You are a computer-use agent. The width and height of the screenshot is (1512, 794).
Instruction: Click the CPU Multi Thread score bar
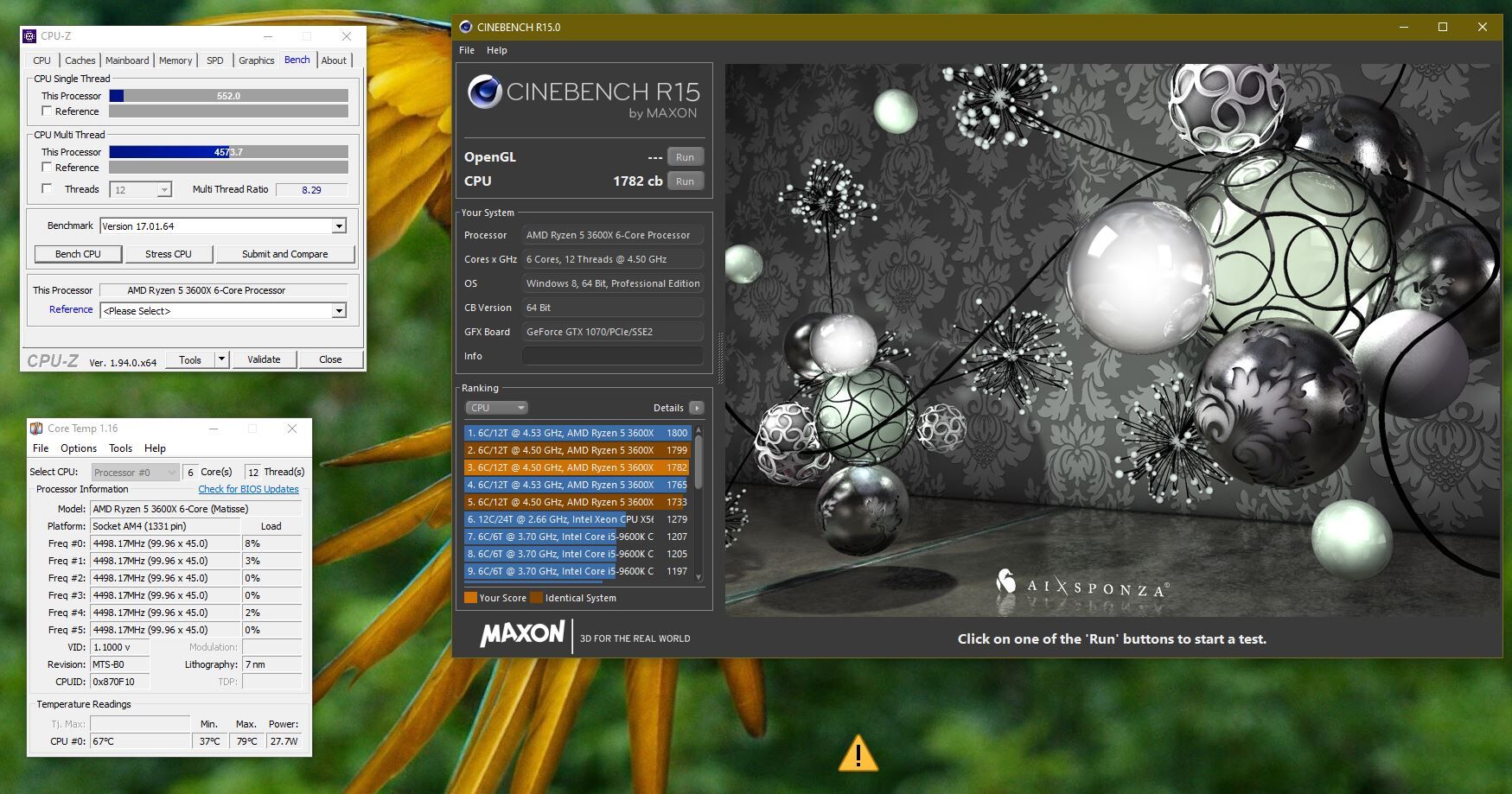[228, 152]
